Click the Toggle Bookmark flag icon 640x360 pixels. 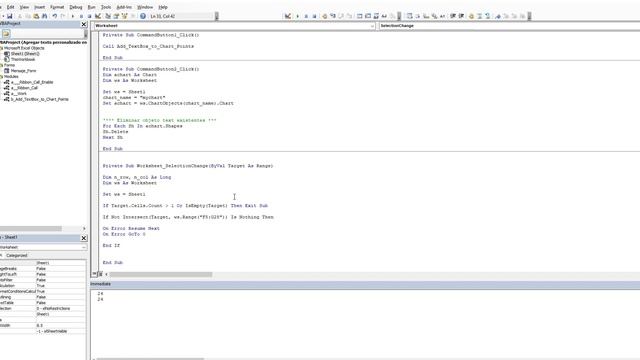(498, 16)
